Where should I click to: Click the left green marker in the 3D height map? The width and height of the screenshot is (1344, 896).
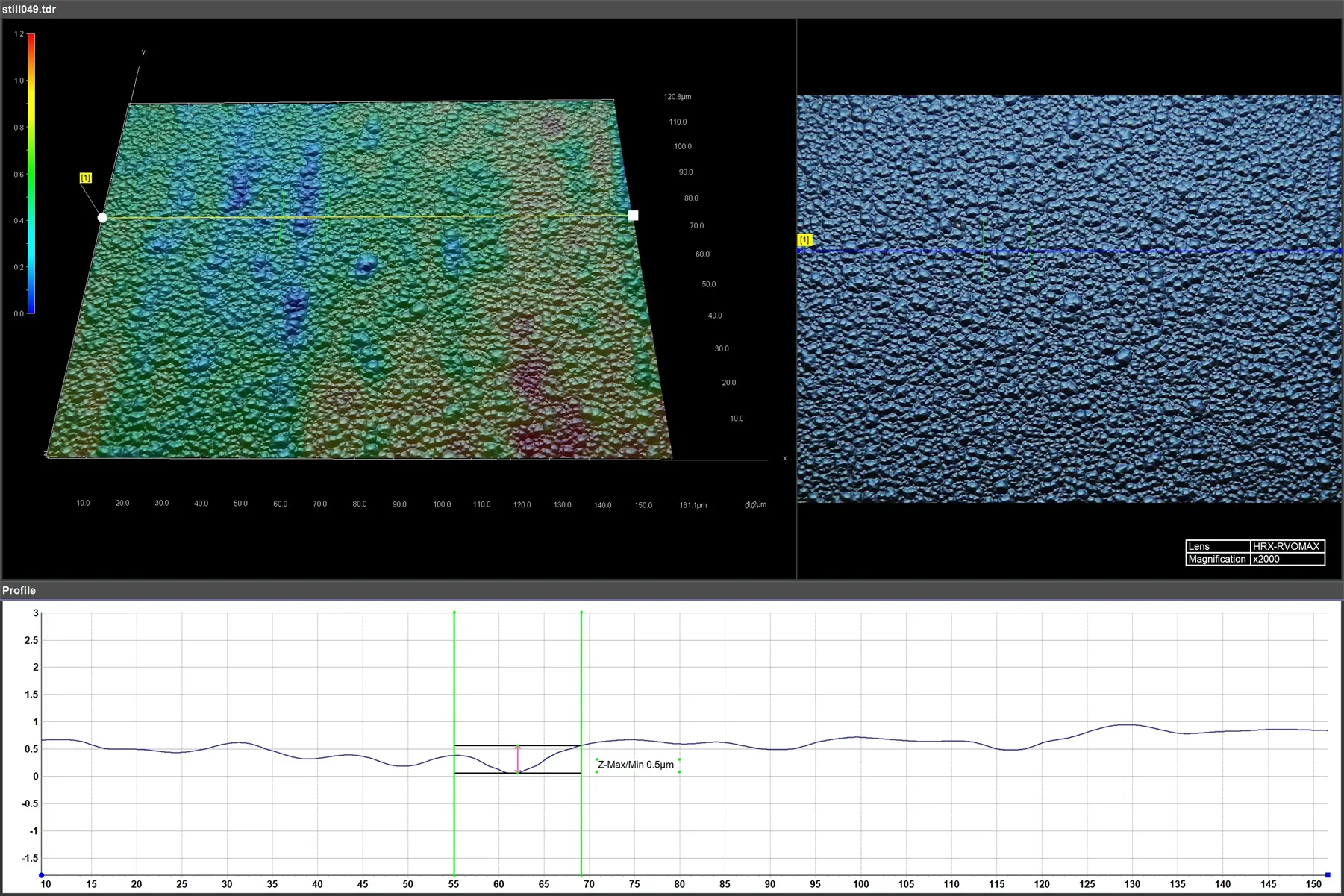(282, 217)
